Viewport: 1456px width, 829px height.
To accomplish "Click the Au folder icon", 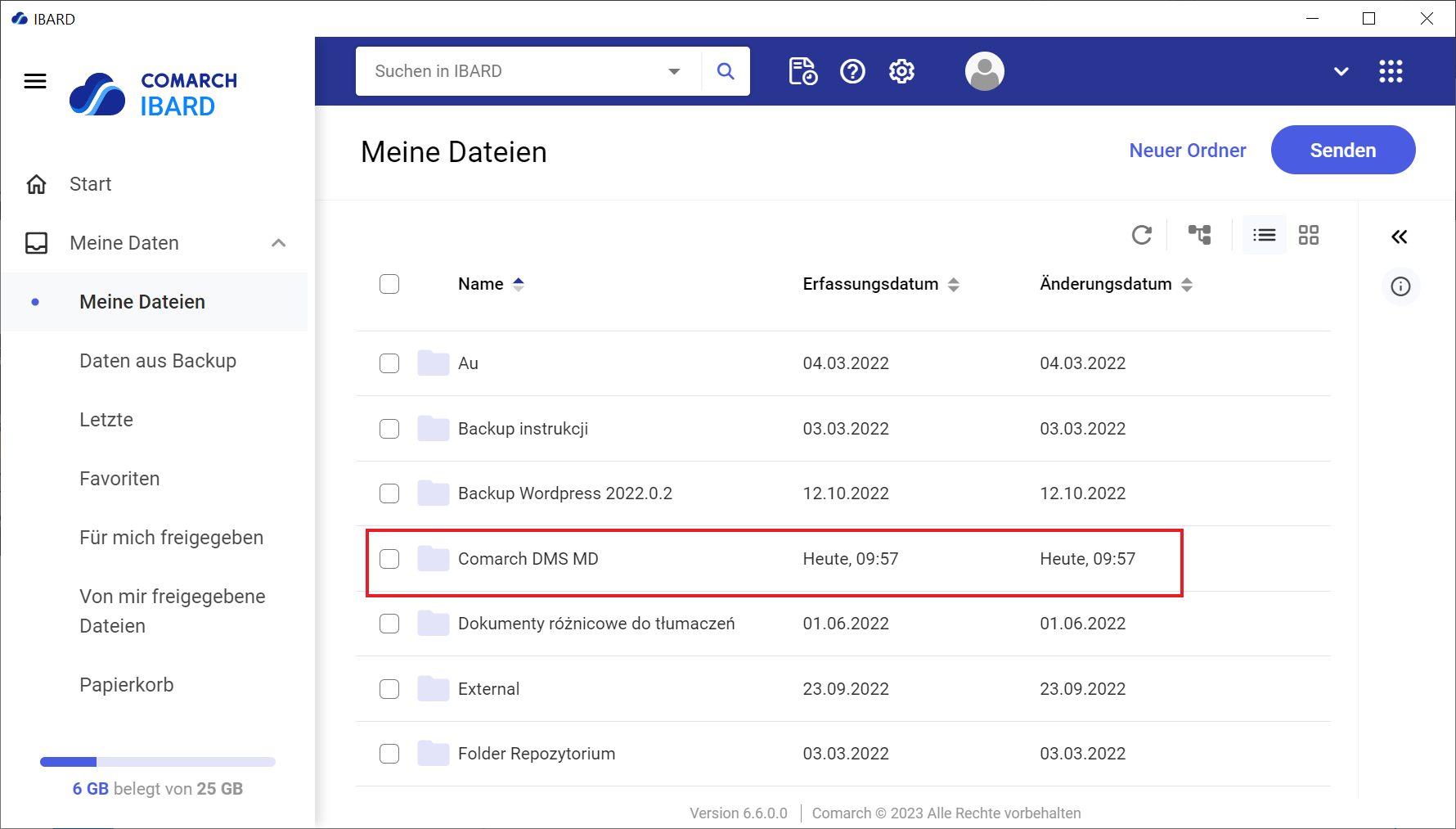I will click(434, 363).
